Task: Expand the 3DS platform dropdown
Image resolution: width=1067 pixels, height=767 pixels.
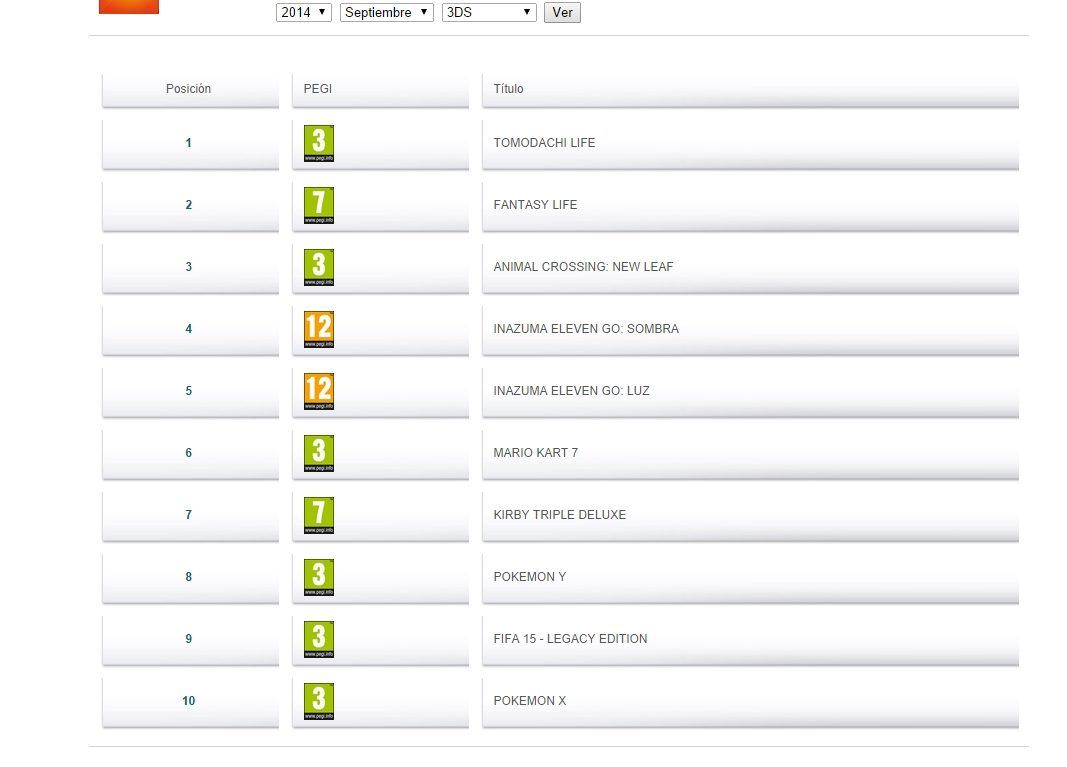Action: (x=489, y=13)
